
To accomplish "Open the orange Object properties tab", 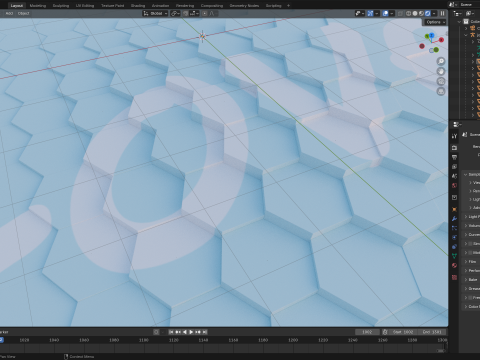I will pyautogui.click(x=454, y=209).
